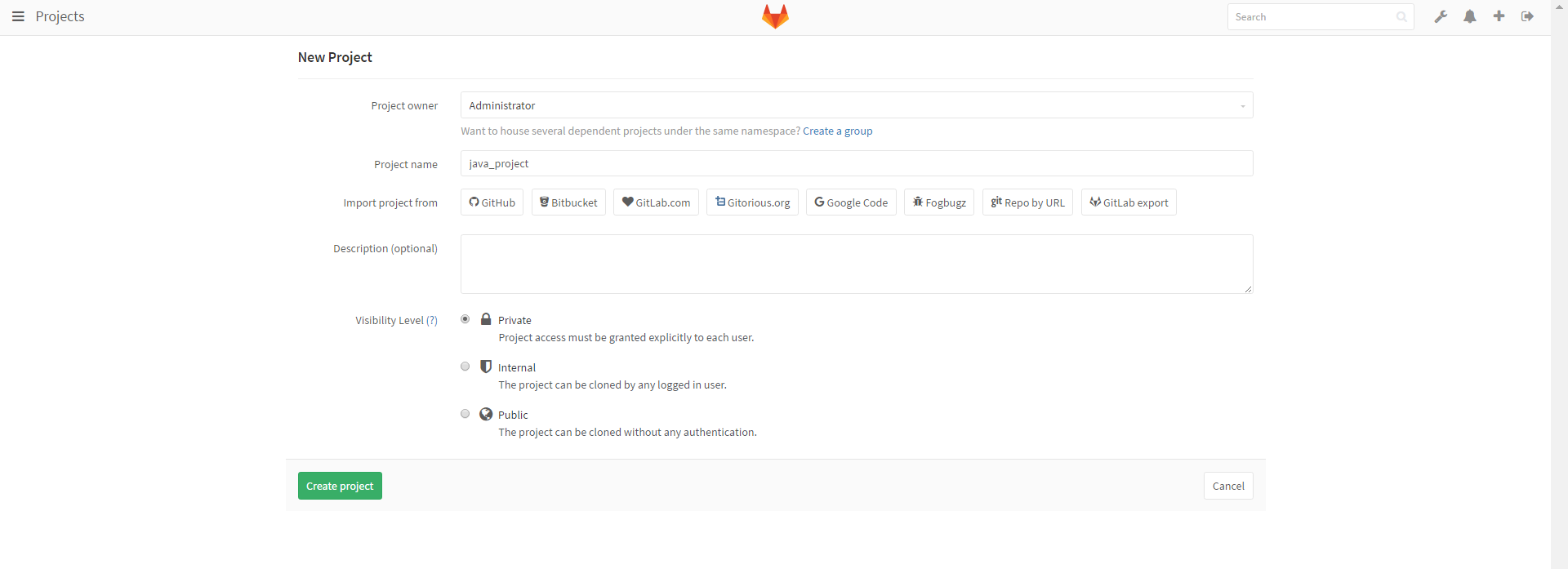Image resolution: width=1568 pixels, height=569 pixels.
Task: Select Public visibility radio button
Action: (465, 414)
